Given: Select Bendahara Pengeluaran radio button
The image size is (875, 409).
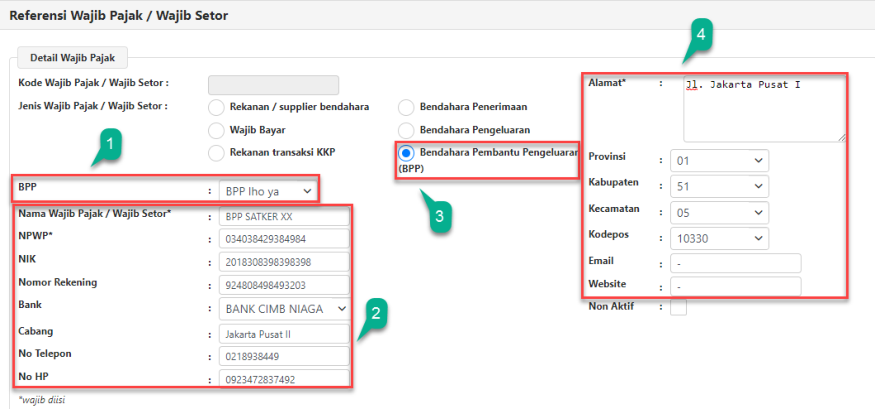Looking at the screenshot, I should [x=406, y=130].
